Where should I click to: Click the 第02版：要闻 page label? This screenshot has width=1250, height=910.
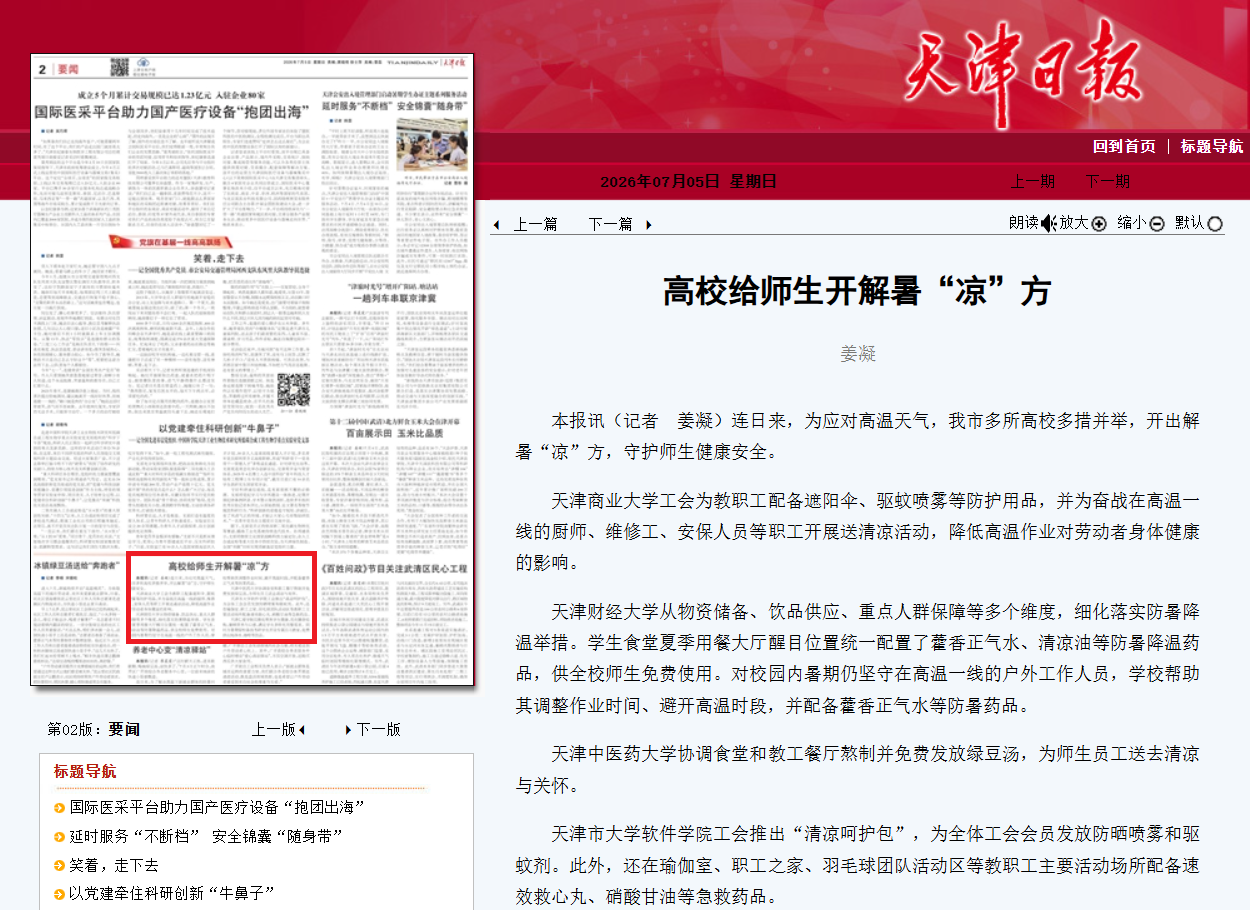(x=94, y=730)
